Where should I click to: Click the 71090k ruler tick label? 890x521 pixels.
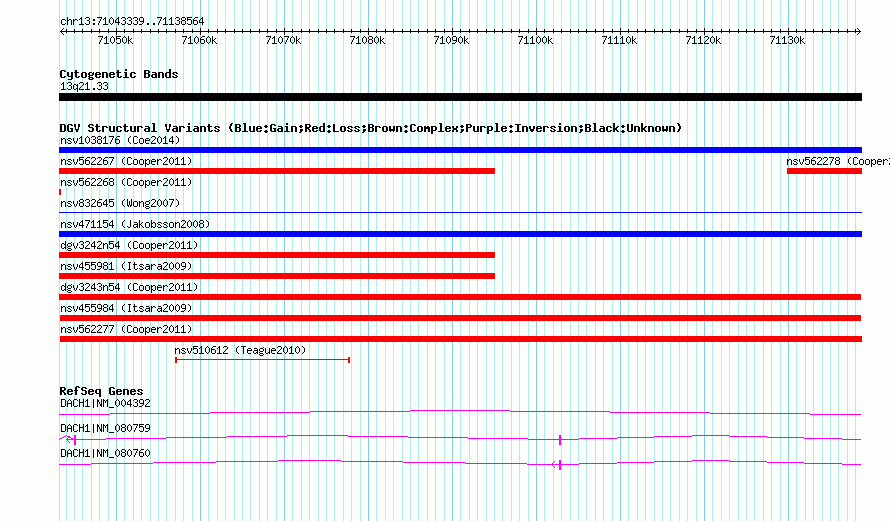tap(451, 40)
